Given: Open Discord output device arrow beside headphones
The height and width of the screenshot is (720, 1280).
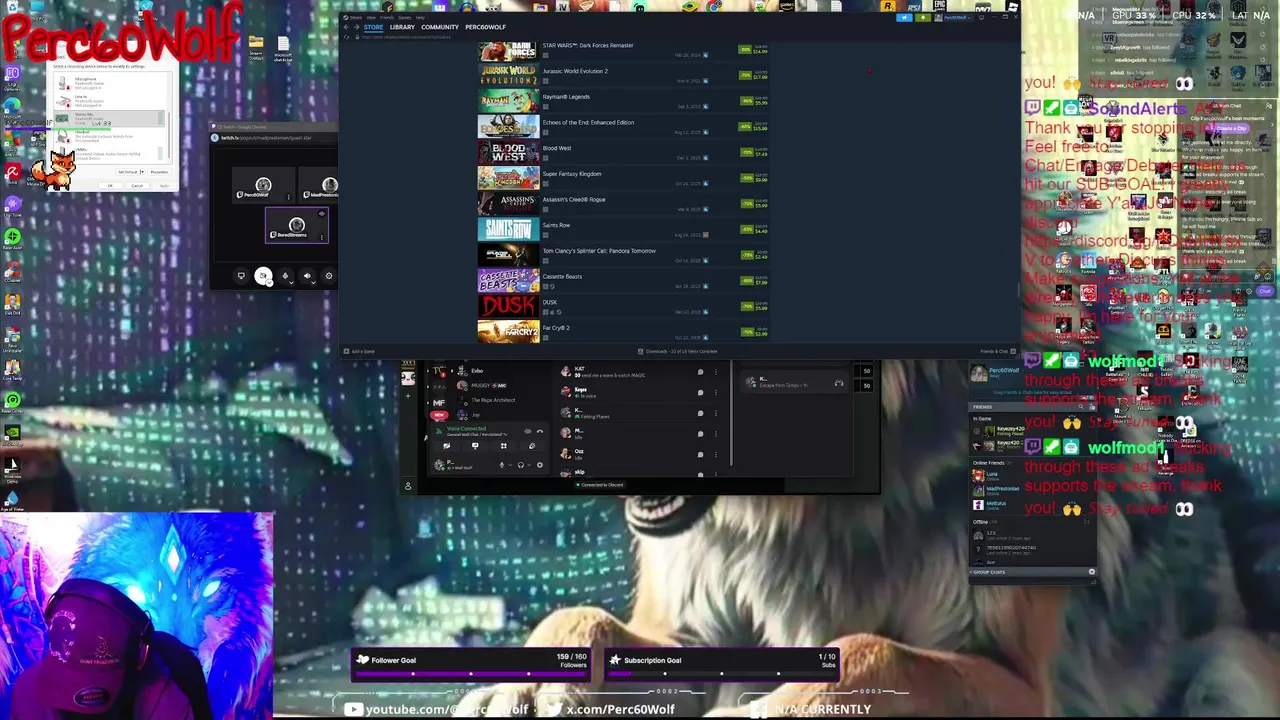Looking at the screenshot, I should click(529, 465).
